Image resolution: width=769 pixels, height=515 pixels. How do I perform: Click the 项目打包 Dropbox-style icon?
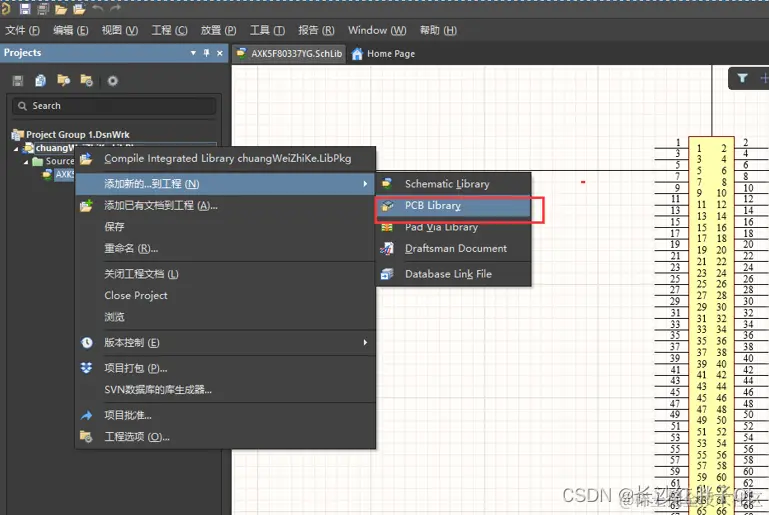click(86, 368)
